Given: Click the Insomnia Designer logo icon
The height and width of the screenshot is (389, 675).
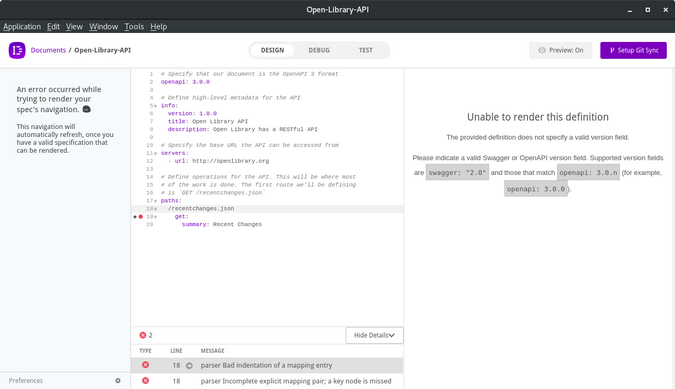Looking at the screenshot, I should point(17,50).
